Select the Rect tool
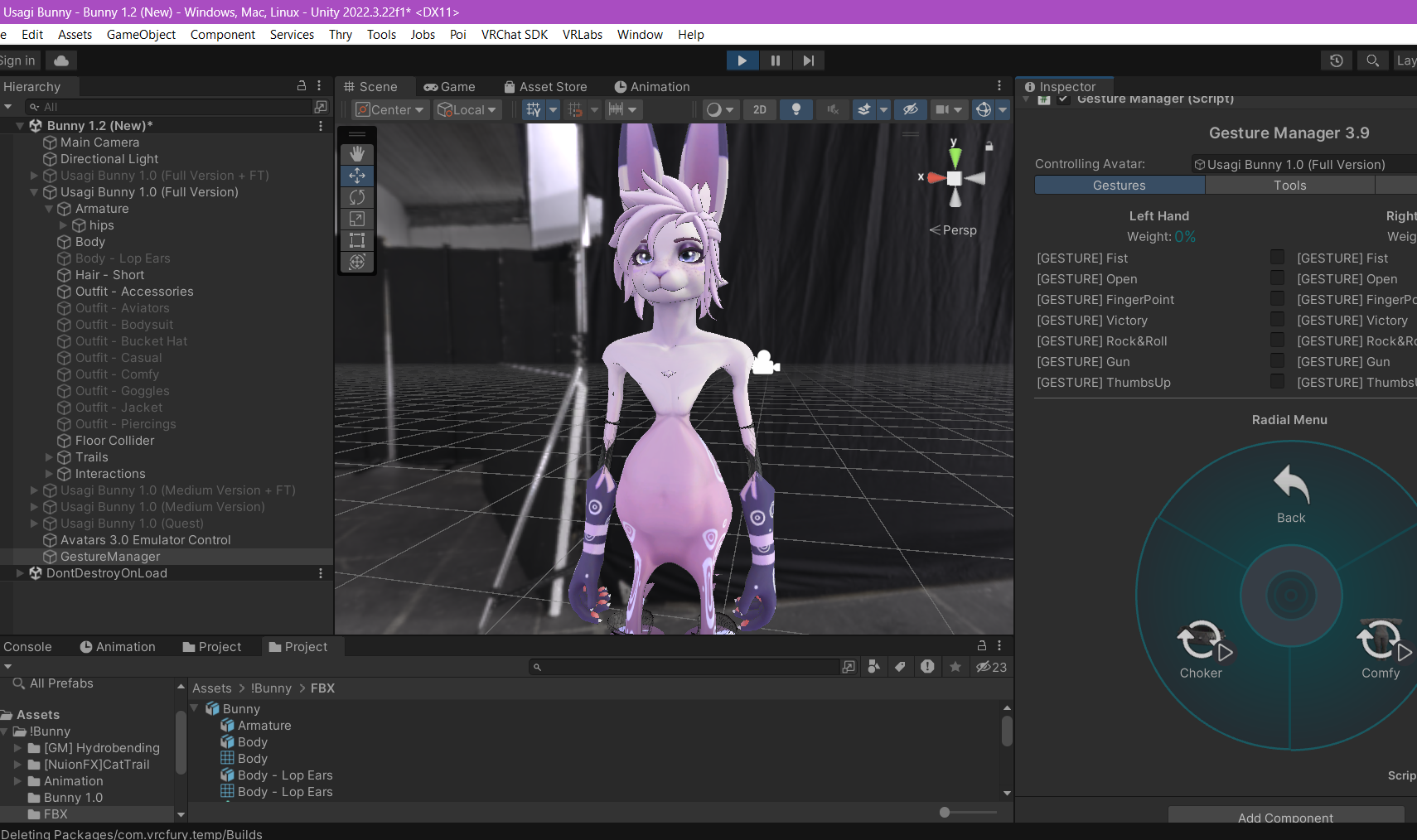 (357, 240)
